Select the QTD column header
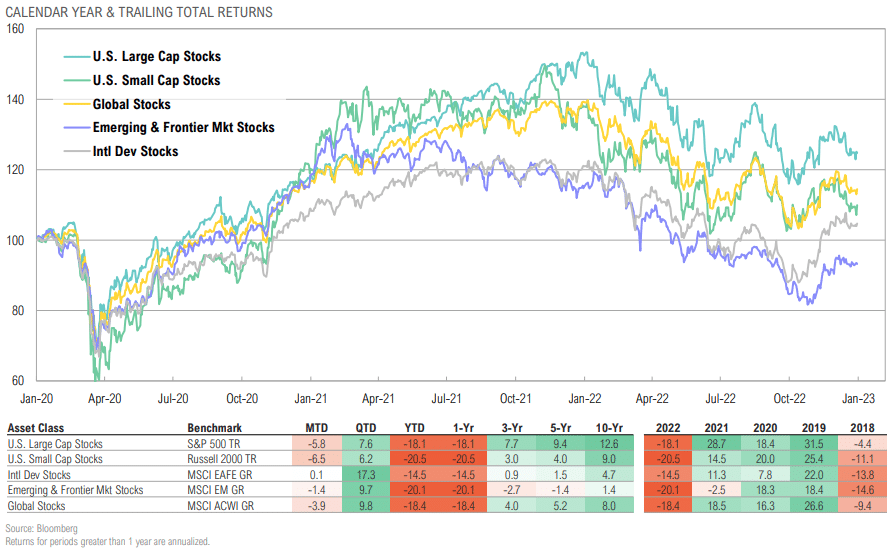Viewport: 894px width, 550px height. 365,428
